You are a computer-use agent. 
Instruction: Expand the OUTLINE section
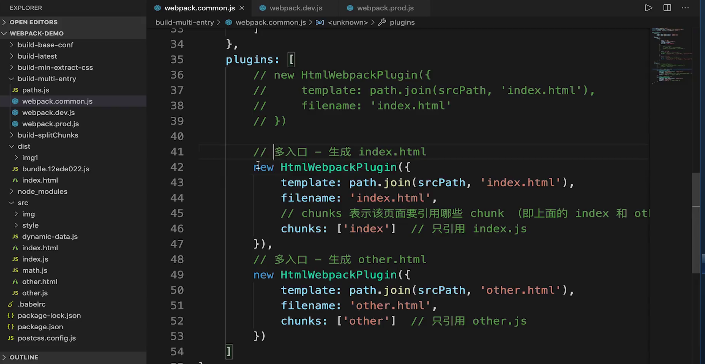[x=73, y=357]
